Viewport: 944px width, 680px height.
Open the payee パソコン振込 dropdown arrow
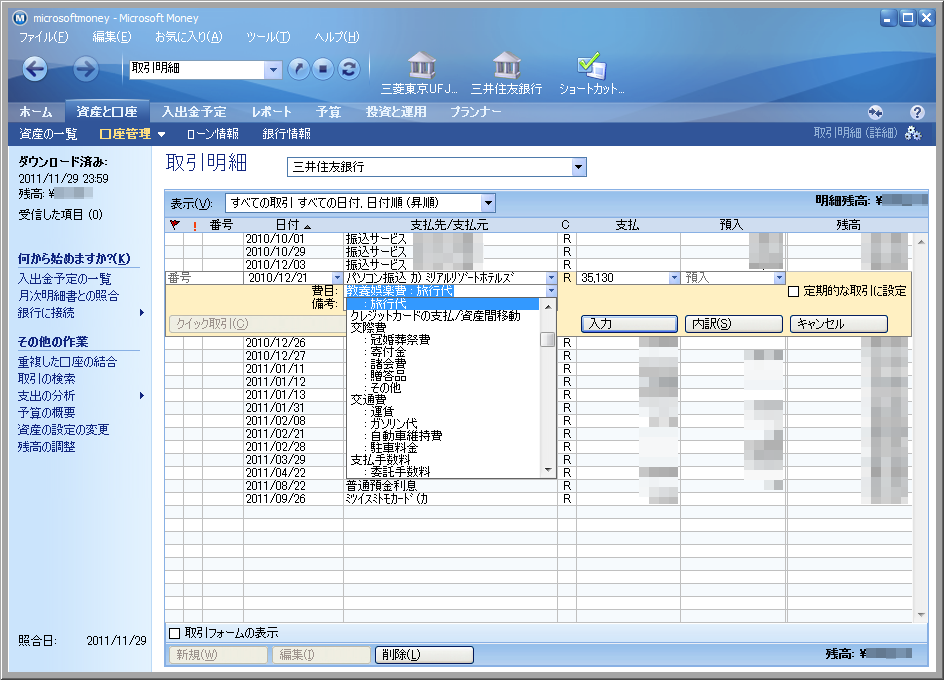pos(551,278)
